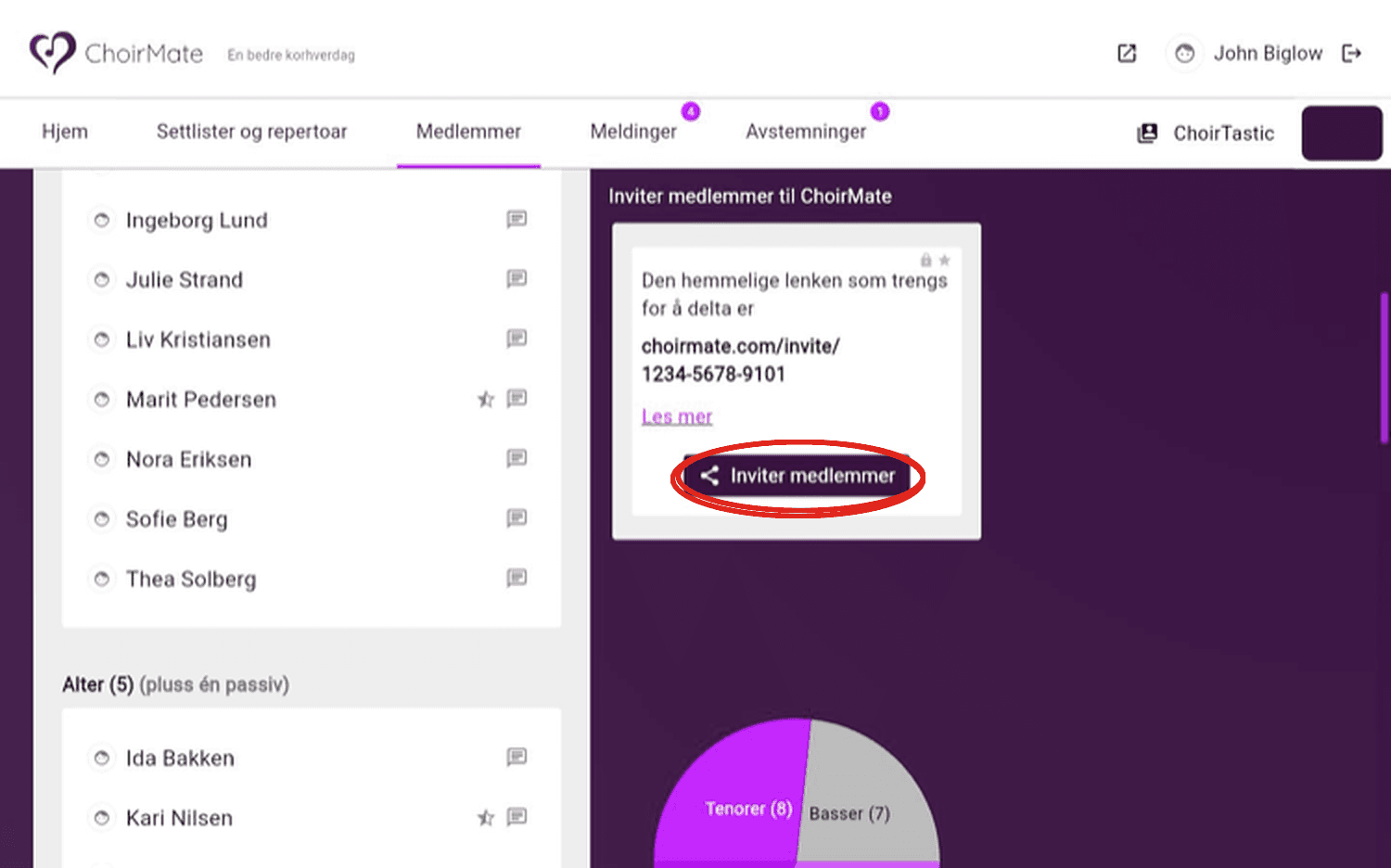Screen dimensions: 1391x868
Task: Click the avatar icon next to Nora Eriksen
Action: (x=102, y=460)
